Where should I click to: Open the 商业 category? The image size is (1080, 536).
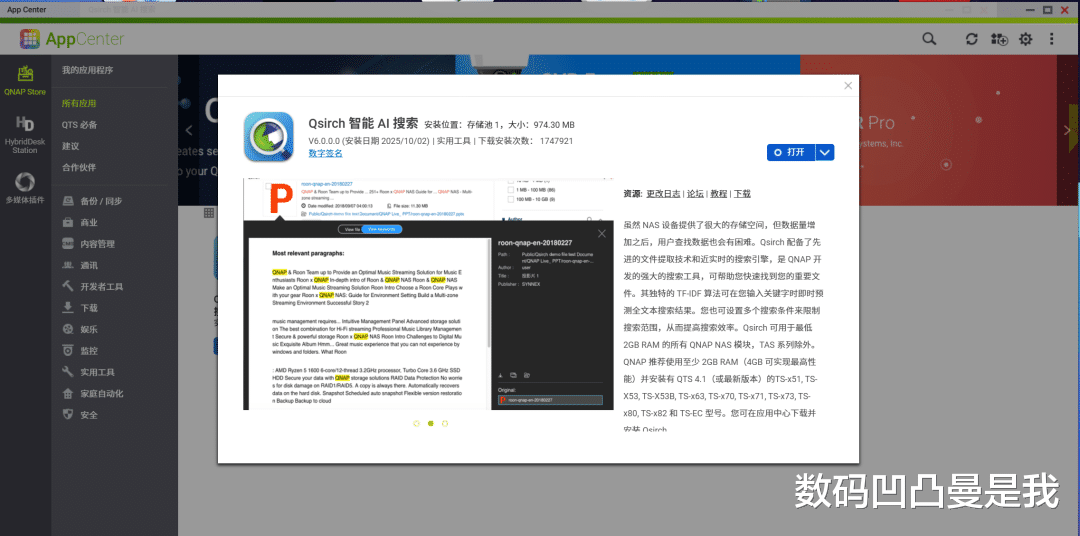click(x=80, y=223)
